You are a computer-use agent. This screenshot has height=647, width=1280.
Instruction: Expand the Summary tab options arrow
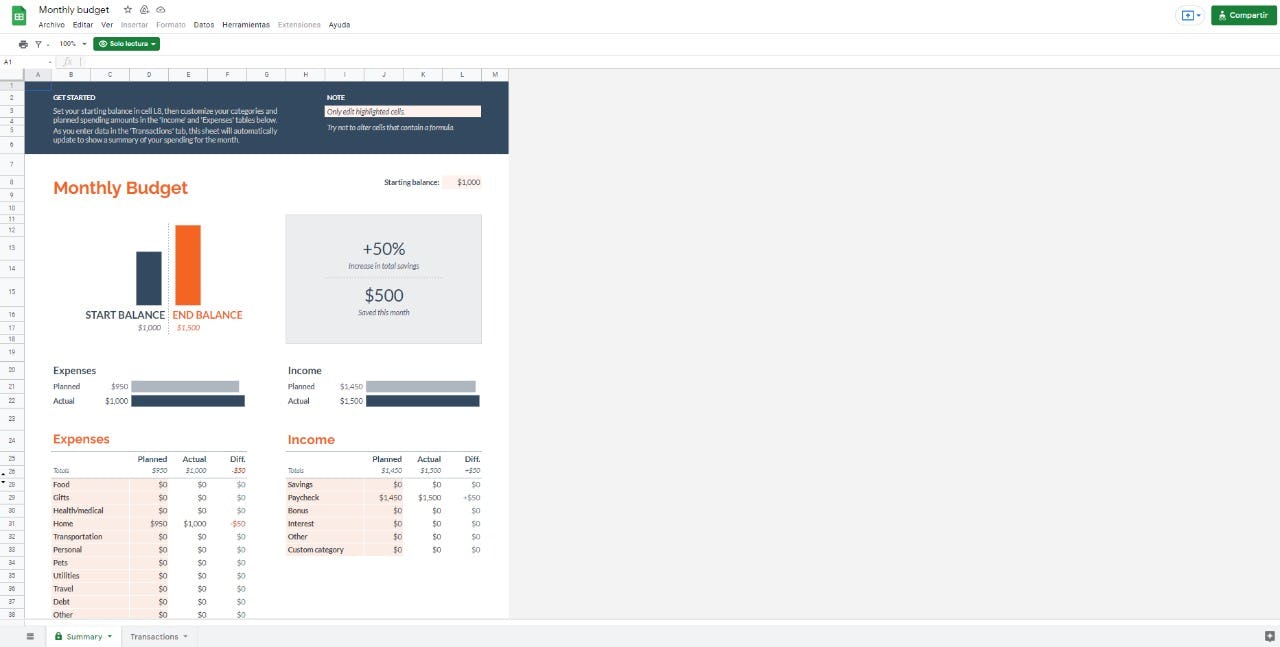pyautogui.click(x=110, y=637)
